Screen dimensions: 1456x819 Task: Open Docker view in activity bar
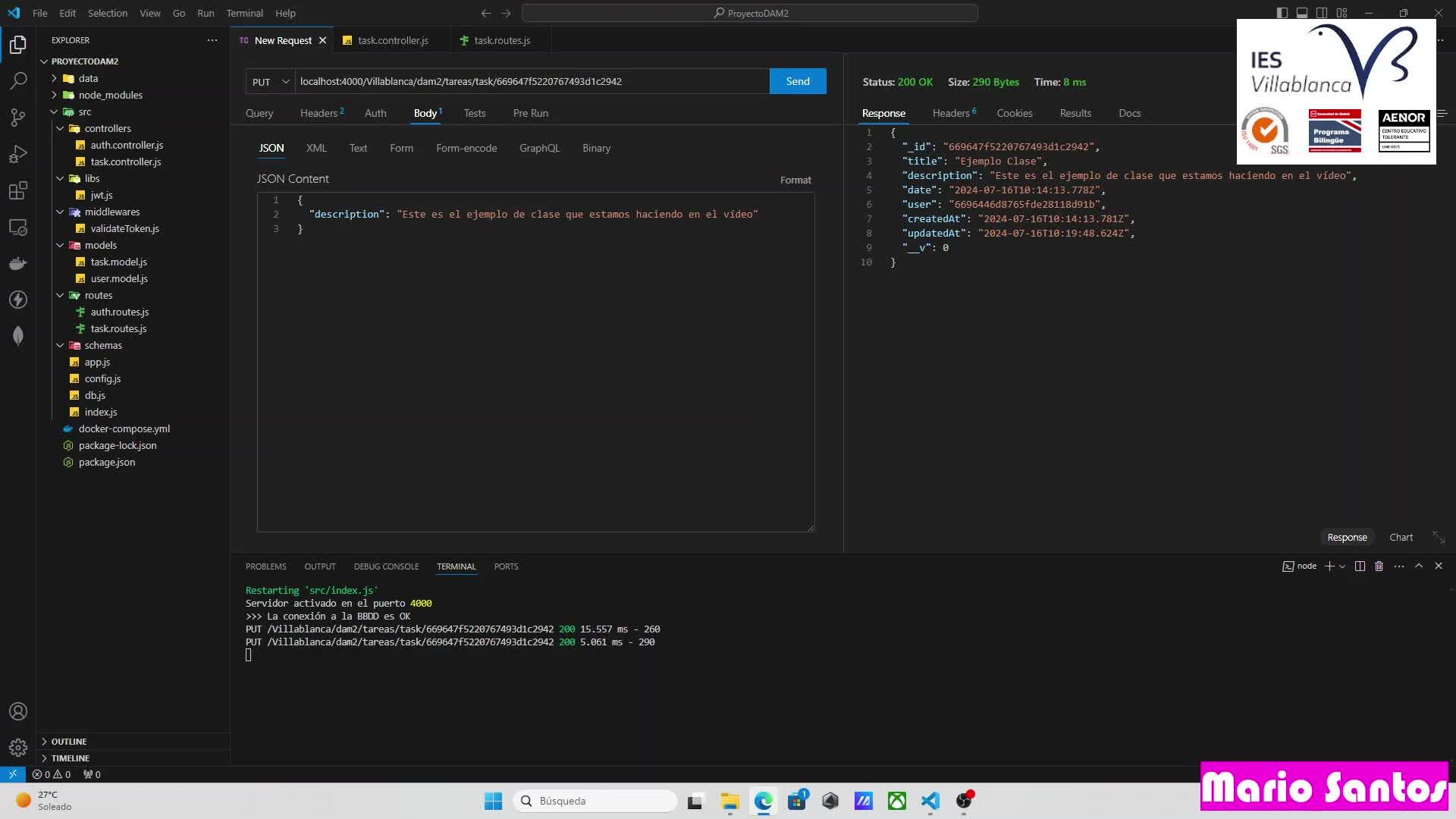pyautogui.click(x=18, y=263)
